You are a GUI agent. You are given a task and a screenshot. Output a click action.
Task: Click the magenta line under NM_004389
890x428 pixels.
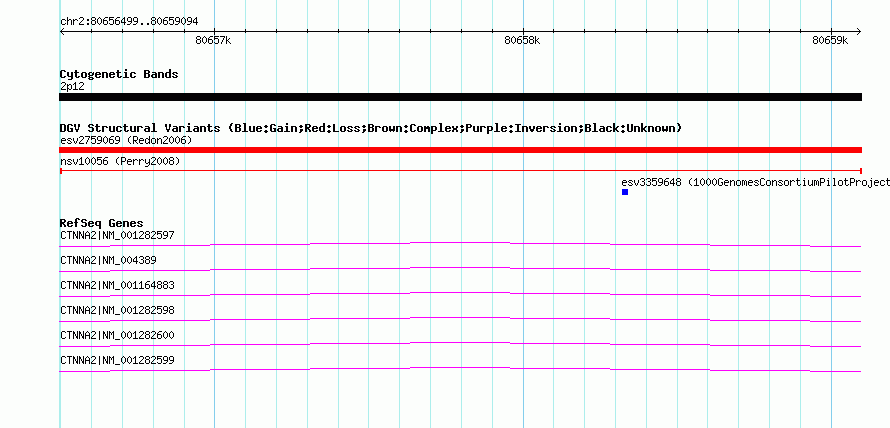coord(460,269)
